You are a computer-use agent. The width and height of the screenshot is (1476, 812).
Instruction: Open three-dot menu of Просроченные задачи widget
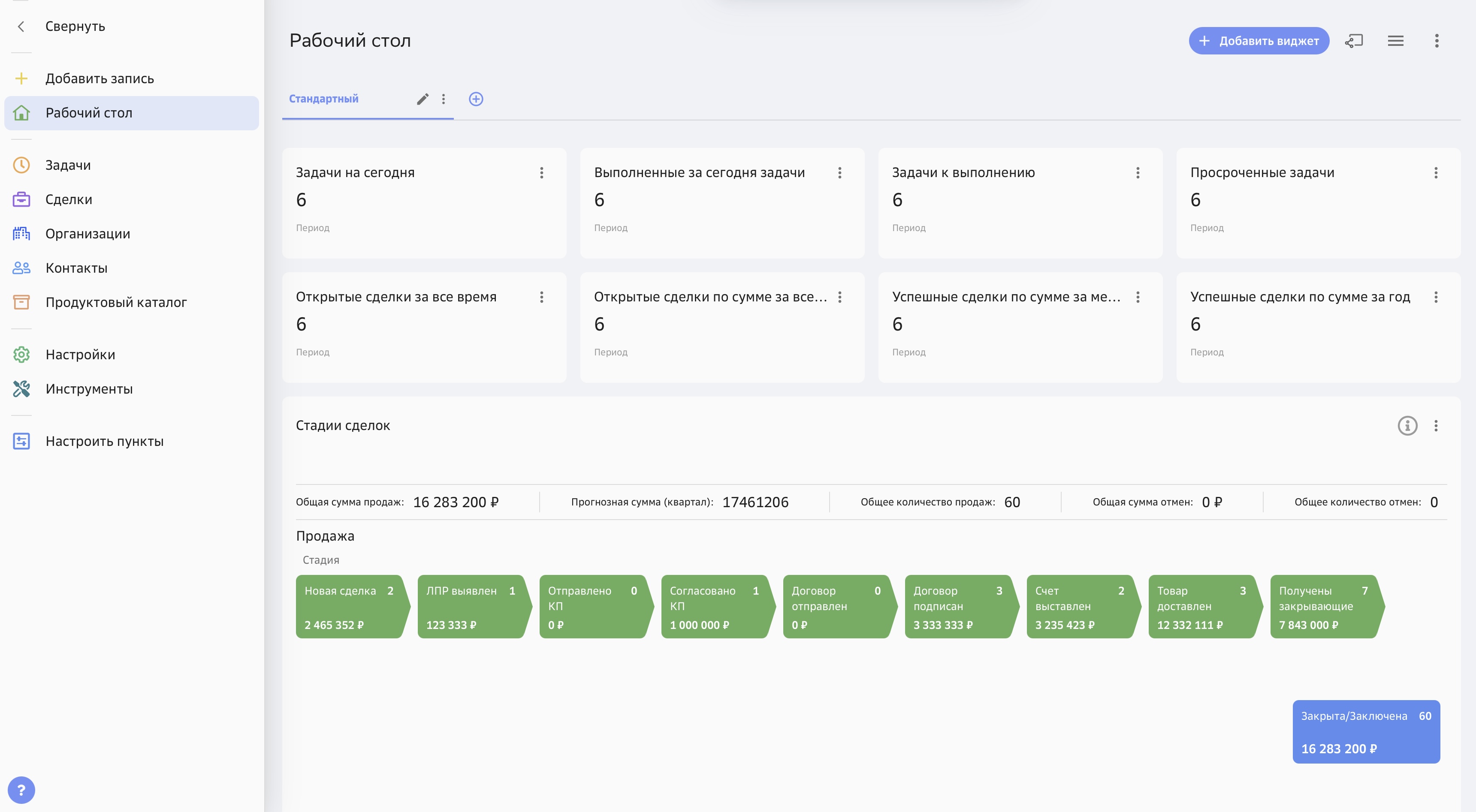[x=1435, y=172]
